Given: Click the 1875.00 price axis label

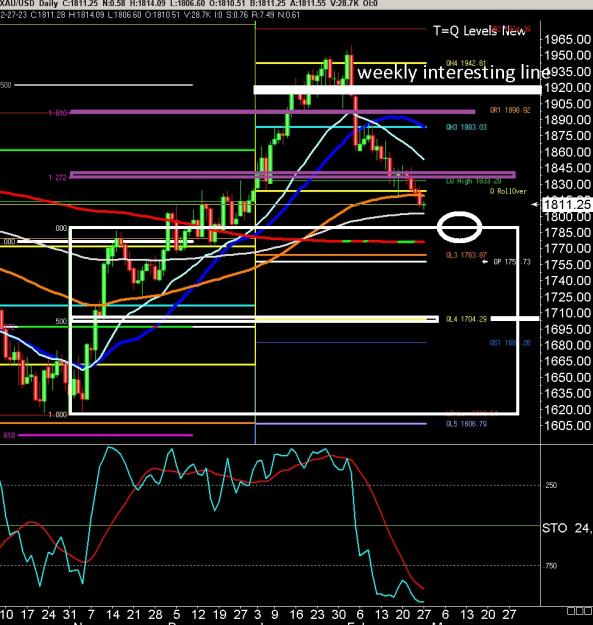Looking at the screenshot, I should (567, 136).
